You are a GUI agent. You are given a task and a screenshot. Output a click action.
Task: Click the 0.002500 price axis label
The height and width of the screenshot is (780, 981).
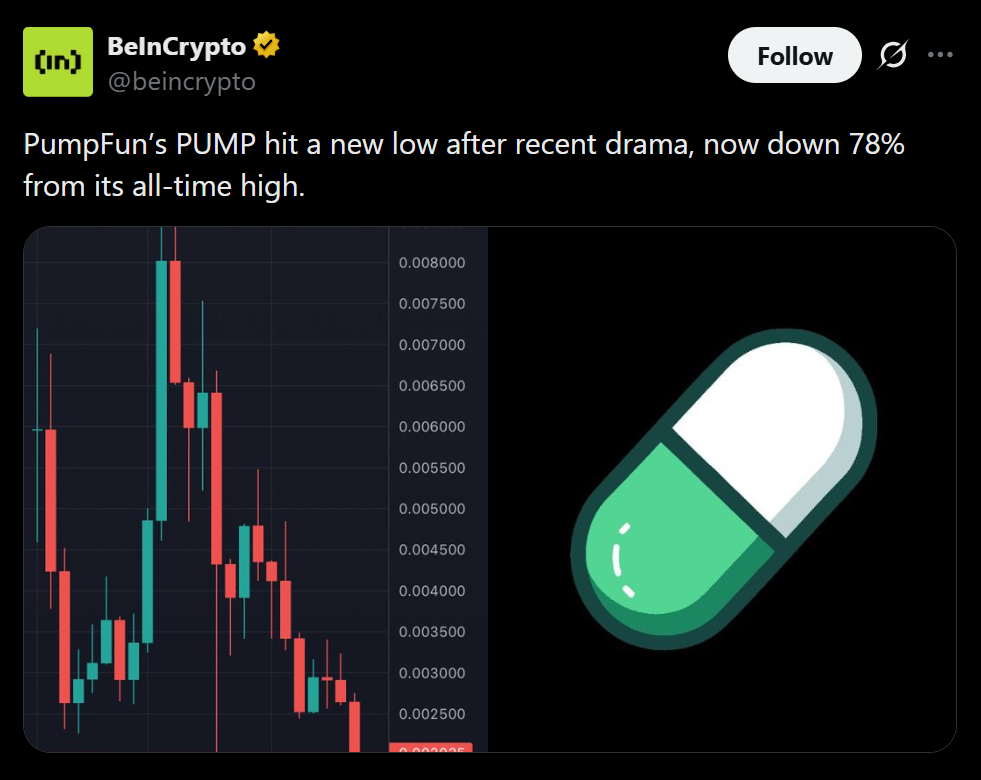coord(431,714)
